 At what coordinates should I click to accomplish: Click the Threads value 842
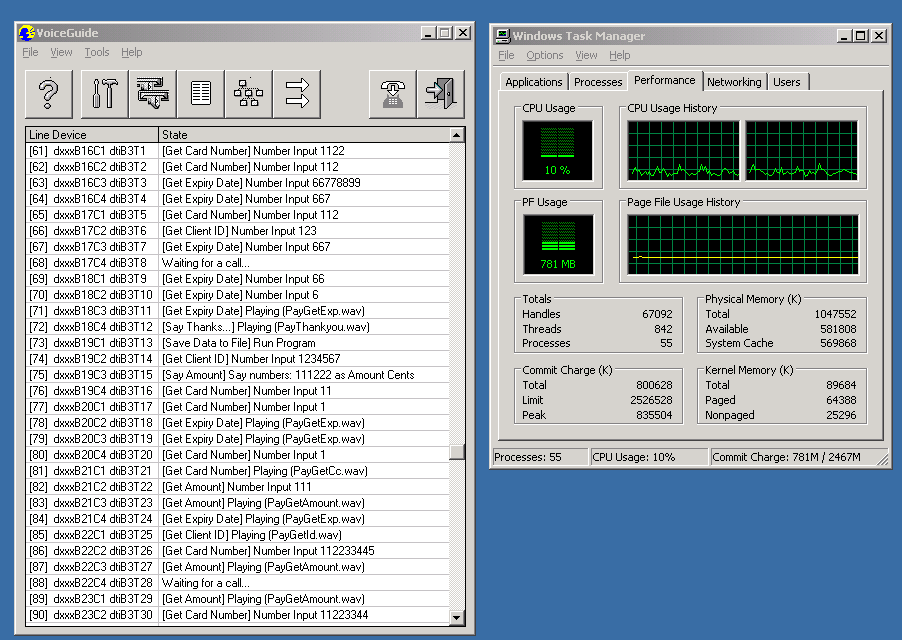[x=663, y=329]
